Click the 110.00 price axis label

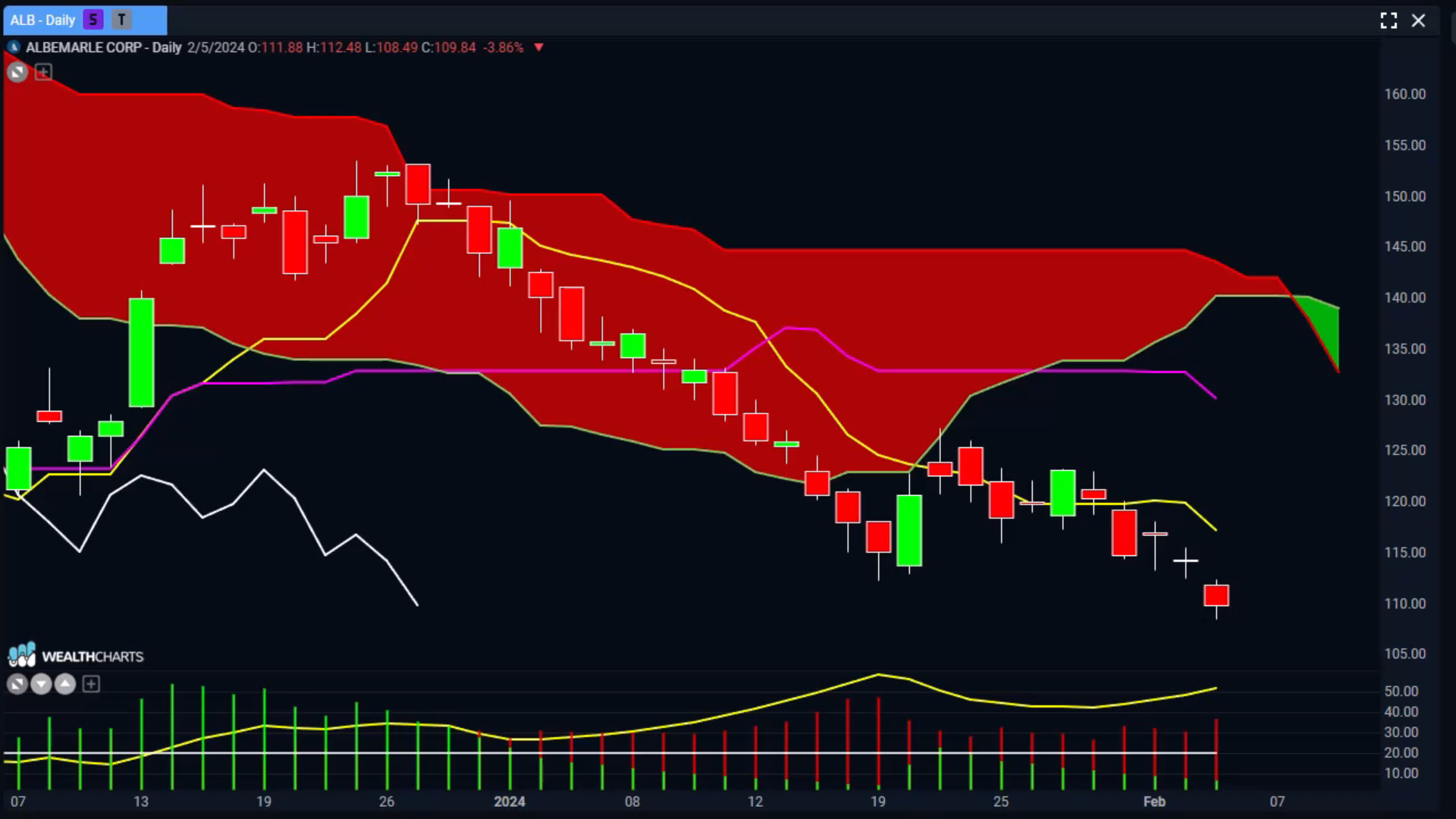[1405, 604]
